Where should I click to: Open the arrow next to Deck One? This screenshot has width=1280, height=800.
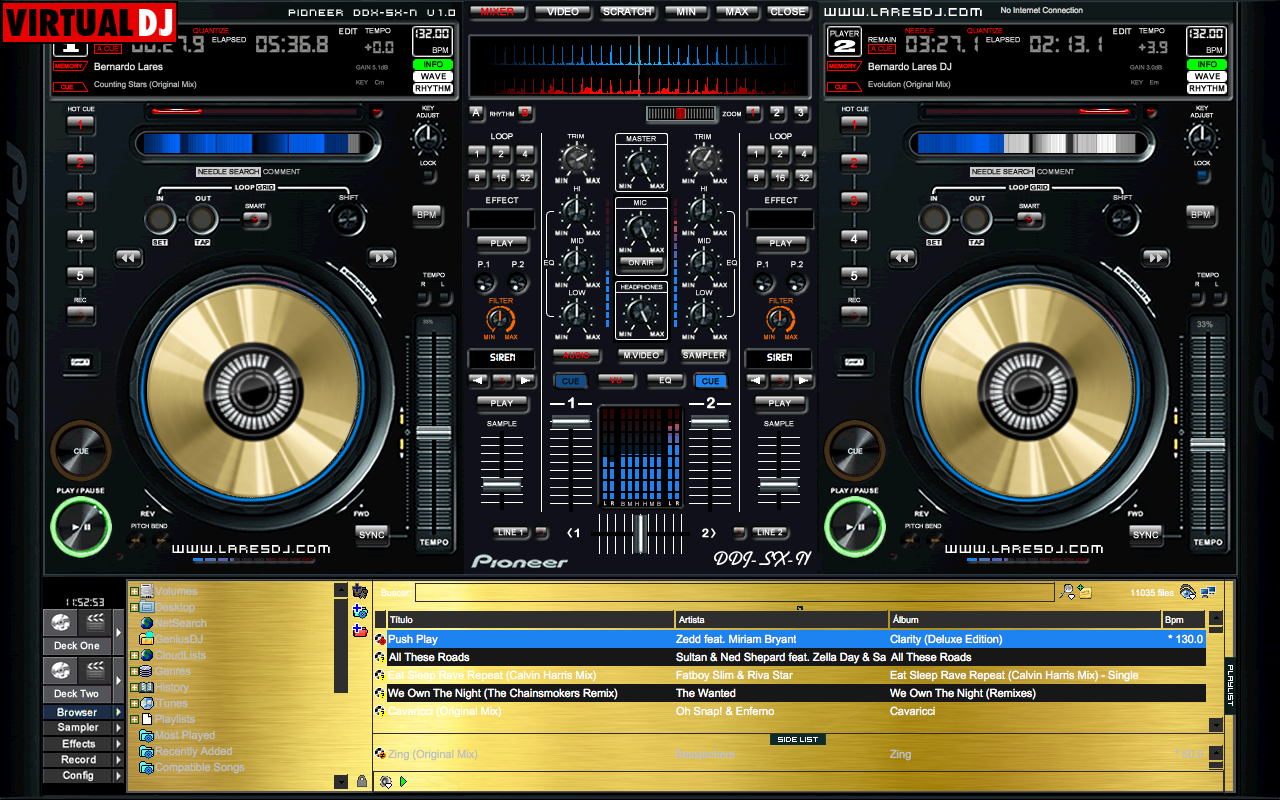(x=118, y=633)
